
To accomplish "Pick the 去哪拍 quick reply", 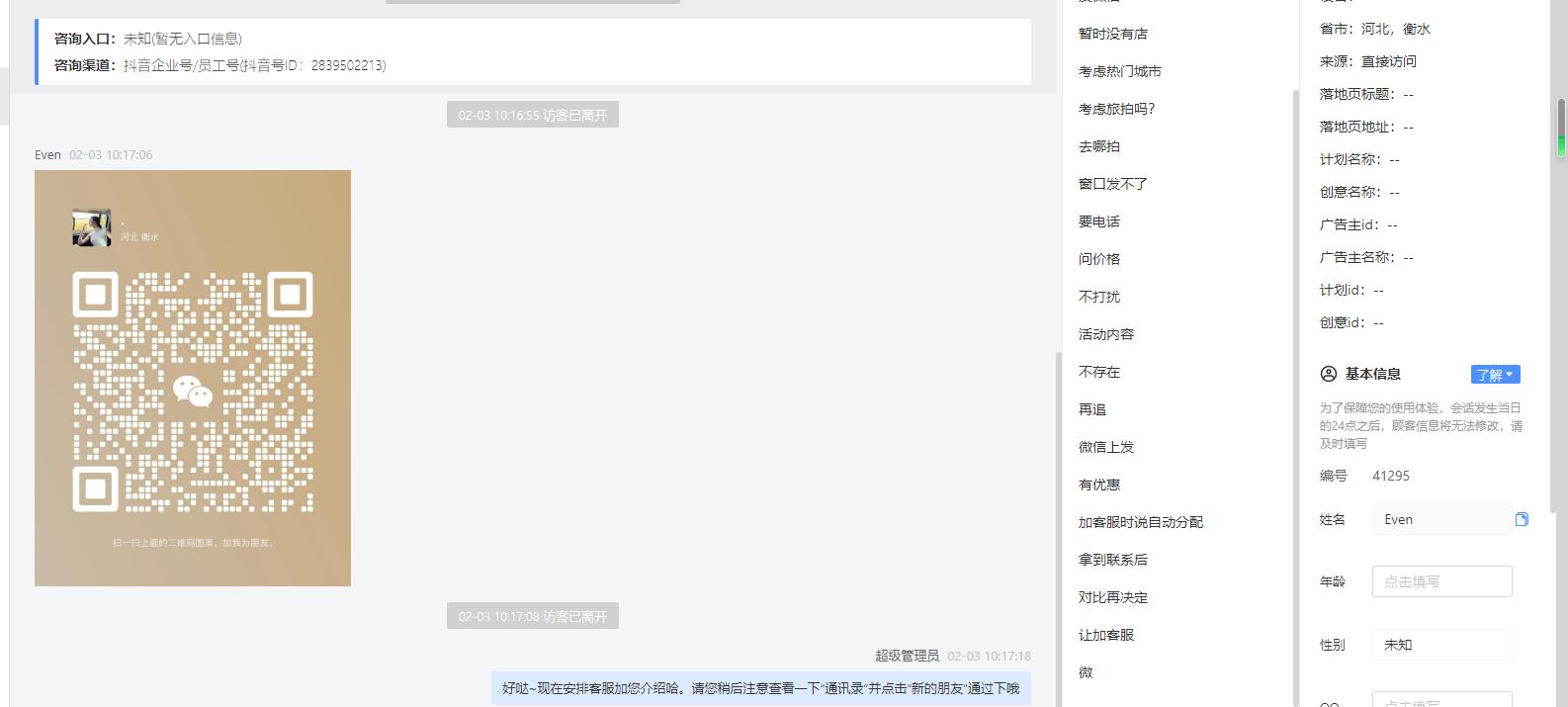I will pos(1099,146).
